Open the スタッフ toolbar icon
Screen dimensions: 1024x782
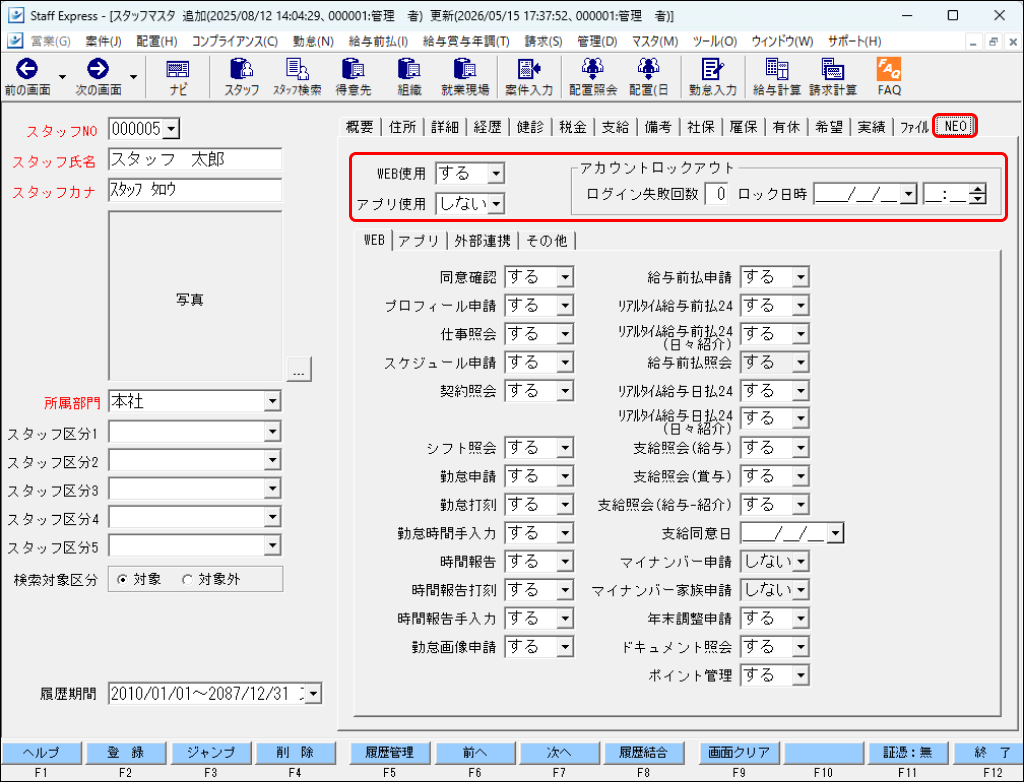point(242,77)
